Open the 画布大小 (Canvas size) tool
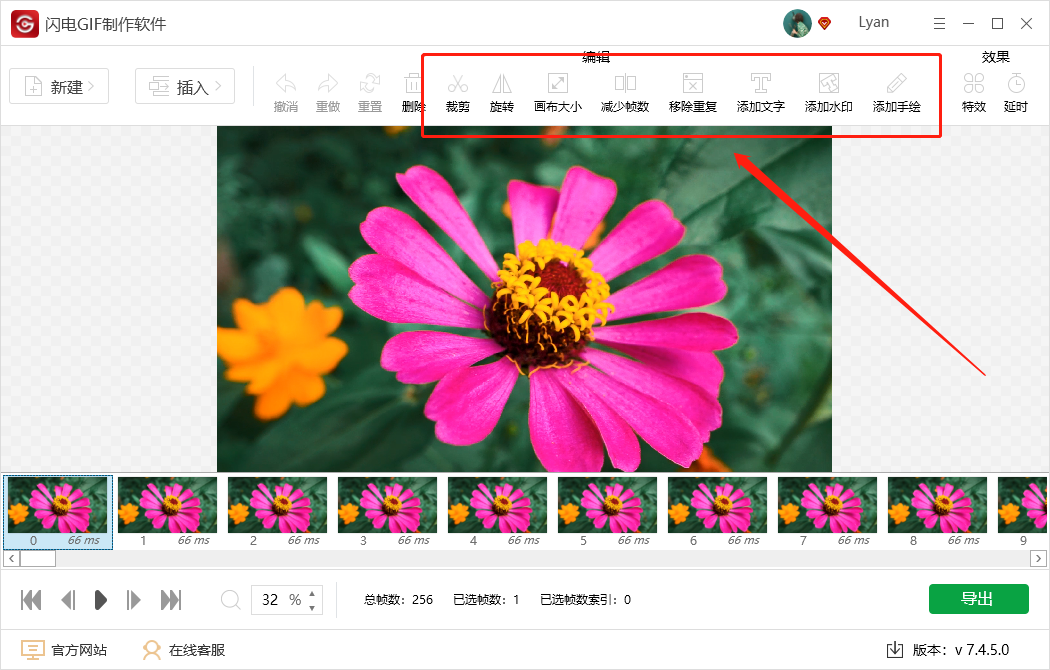Screen dimensions: 1050x670 tap(558, 92)
